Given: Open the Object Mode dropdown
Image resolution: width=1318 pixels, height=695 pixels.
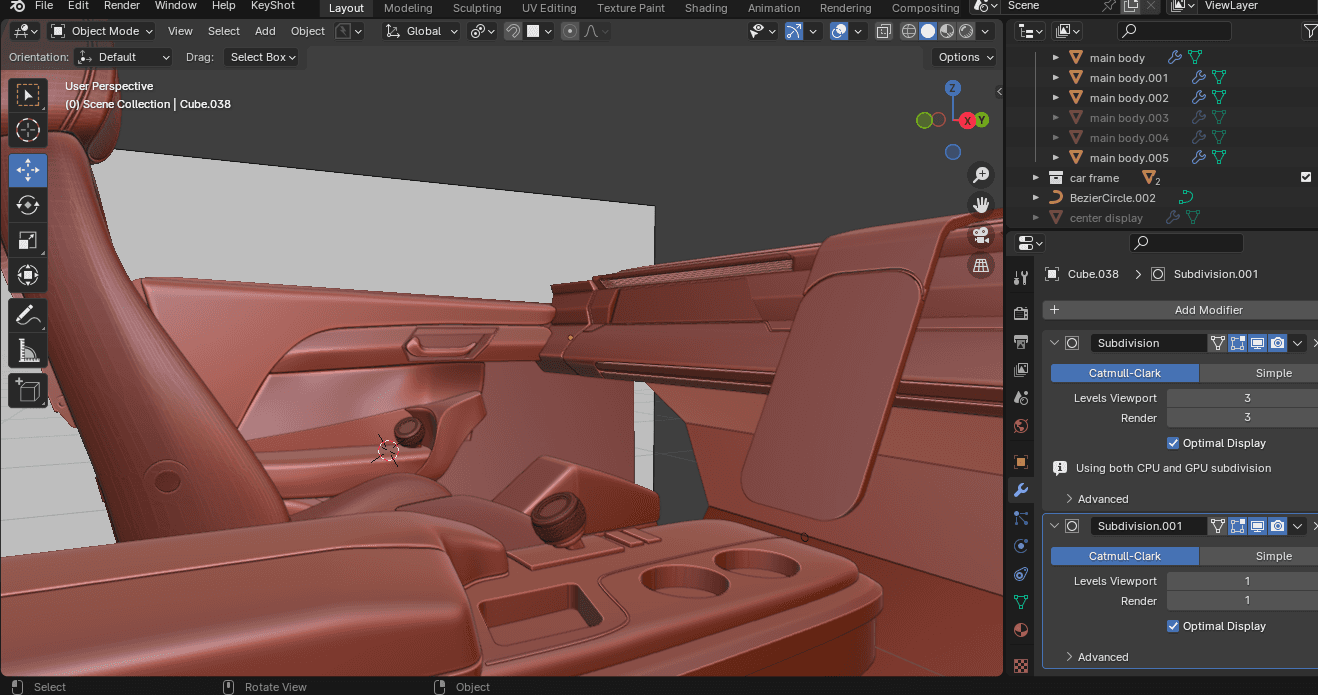Looking at the screenshot, I should [x=102, y=31].
